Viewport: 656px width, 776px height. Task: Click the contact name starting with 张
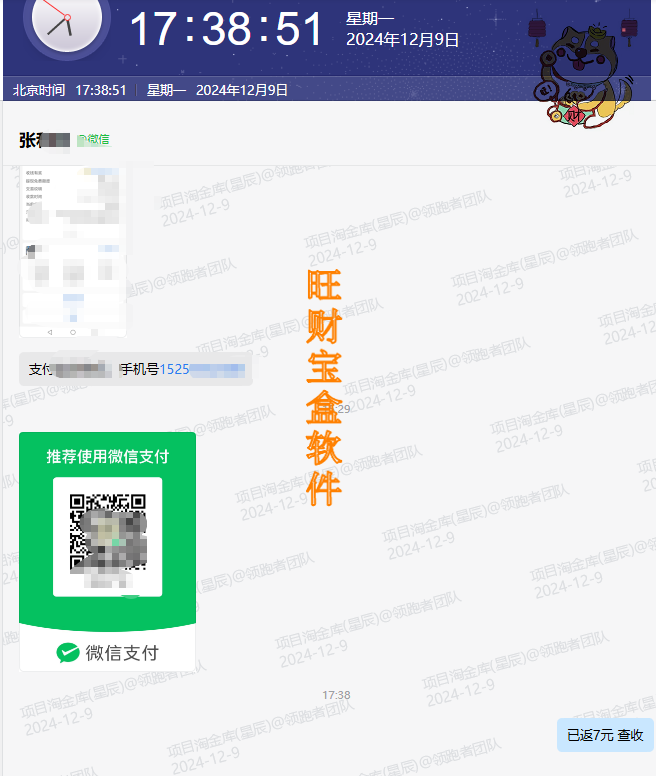tap(45, 140)
